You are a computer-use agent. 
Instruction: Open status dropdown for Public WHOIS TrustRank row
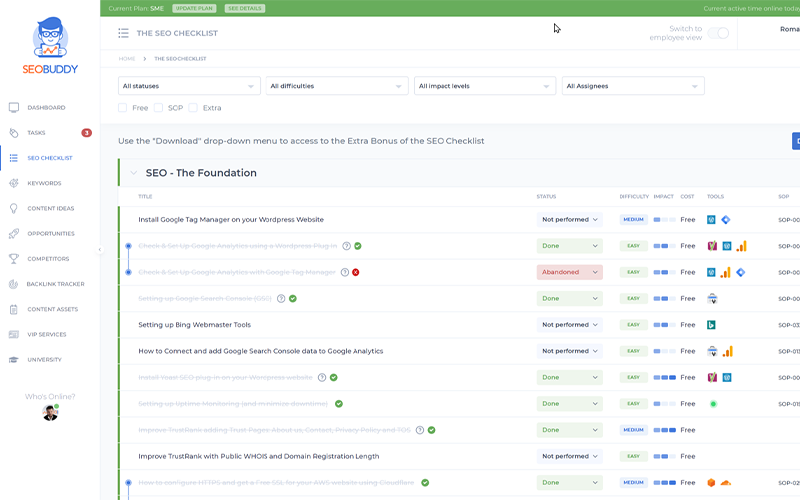click(x=569, y=456)
